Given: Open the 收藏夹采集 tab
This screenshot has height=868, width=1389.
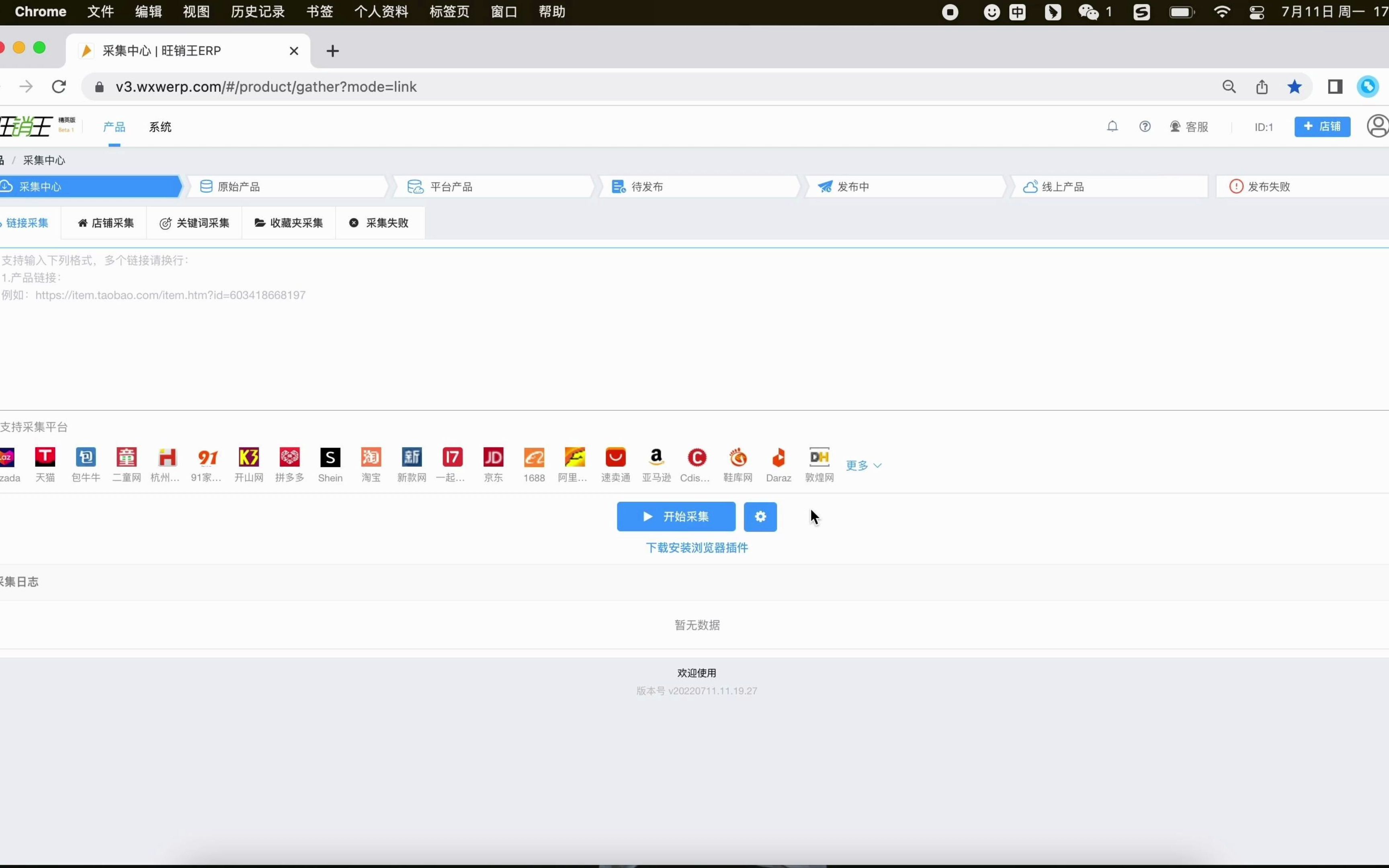Looking at the screenshot, I should tap(289, 223).
